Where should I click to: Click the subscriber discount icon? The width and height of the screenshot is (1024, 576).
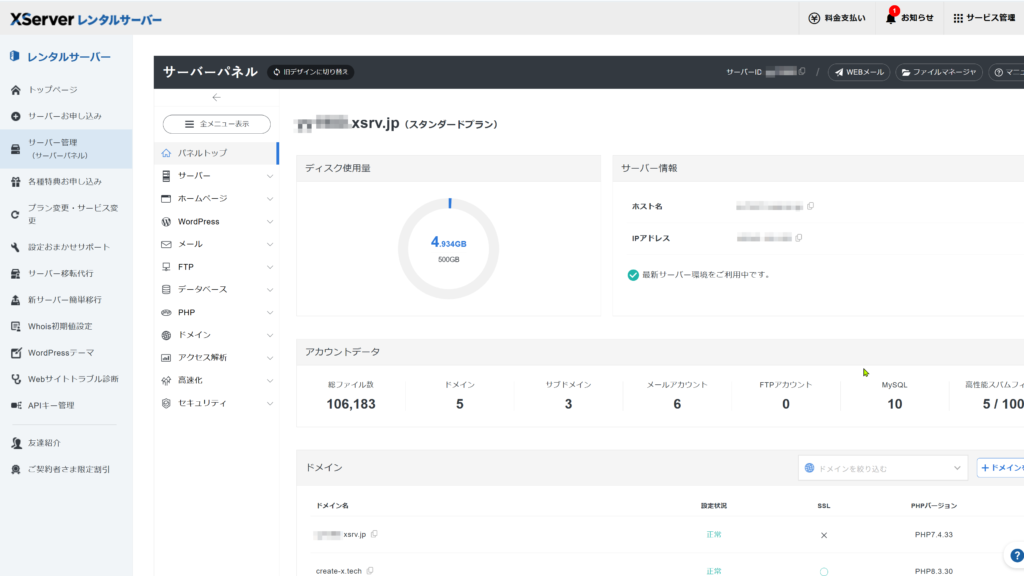coord(16,470)
